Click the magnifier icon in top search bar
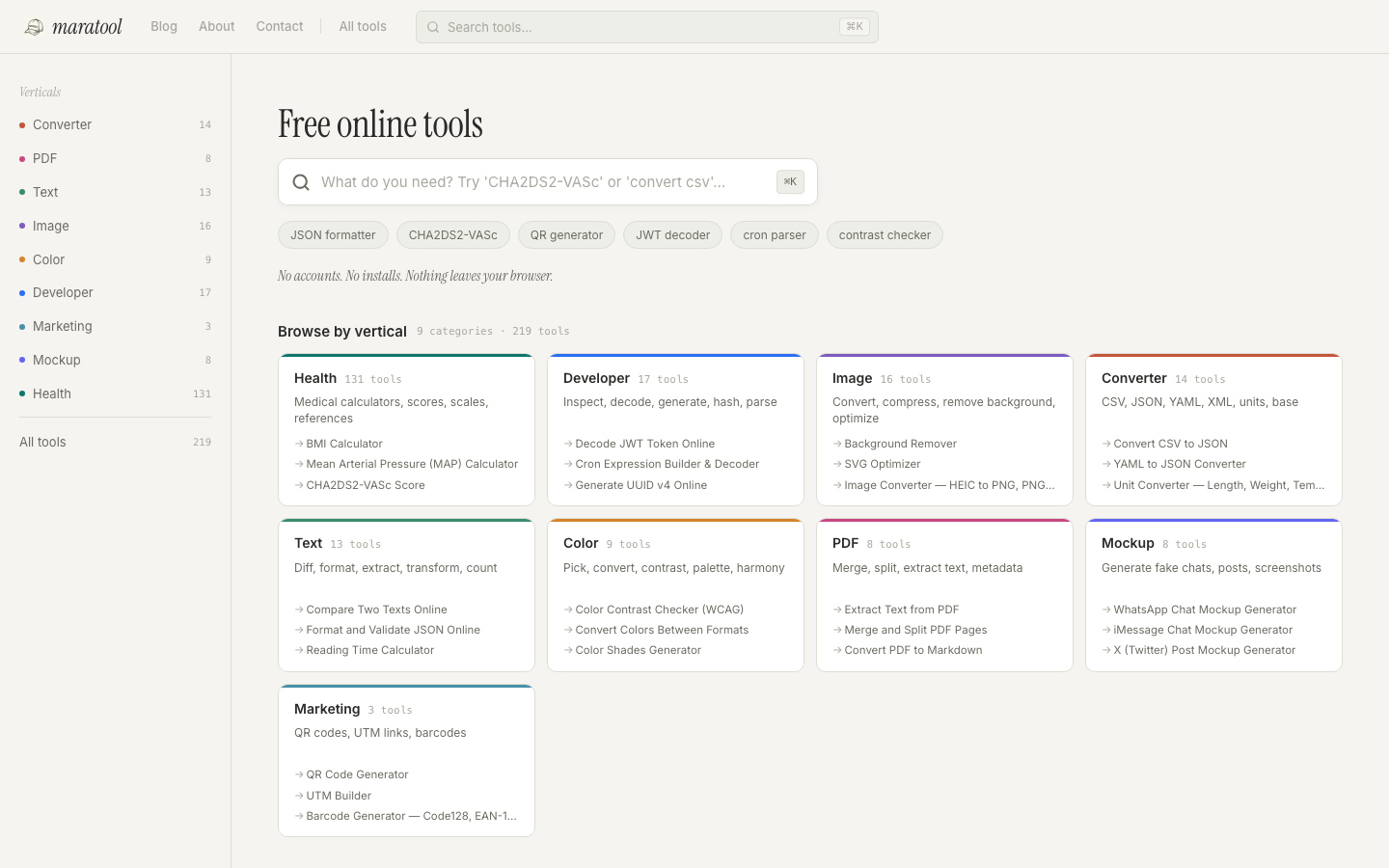This screenshot has width=1389, height=868. point(433,27)
